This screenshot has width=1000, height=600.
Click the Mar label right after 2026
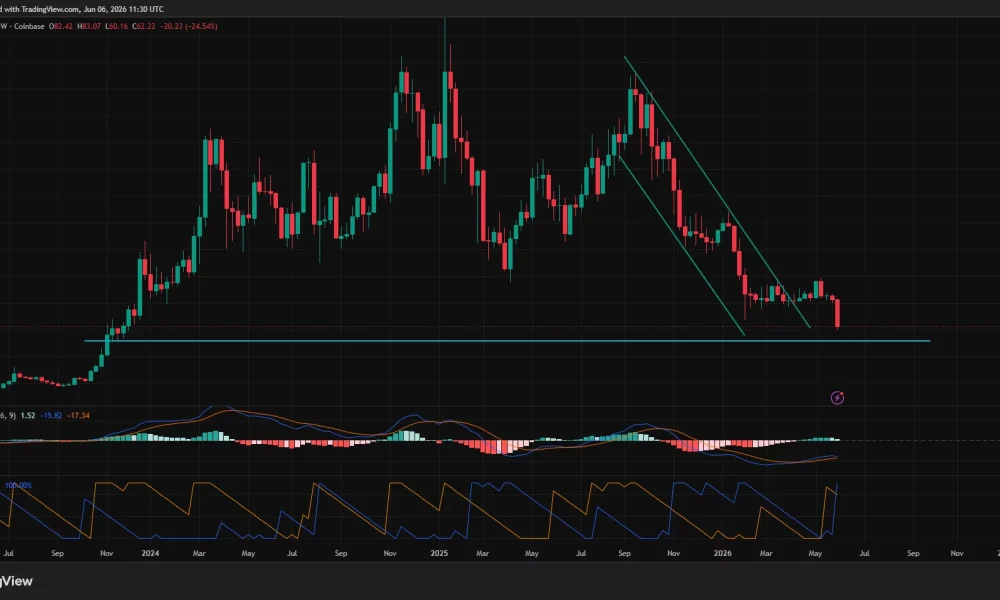point(766,553)
